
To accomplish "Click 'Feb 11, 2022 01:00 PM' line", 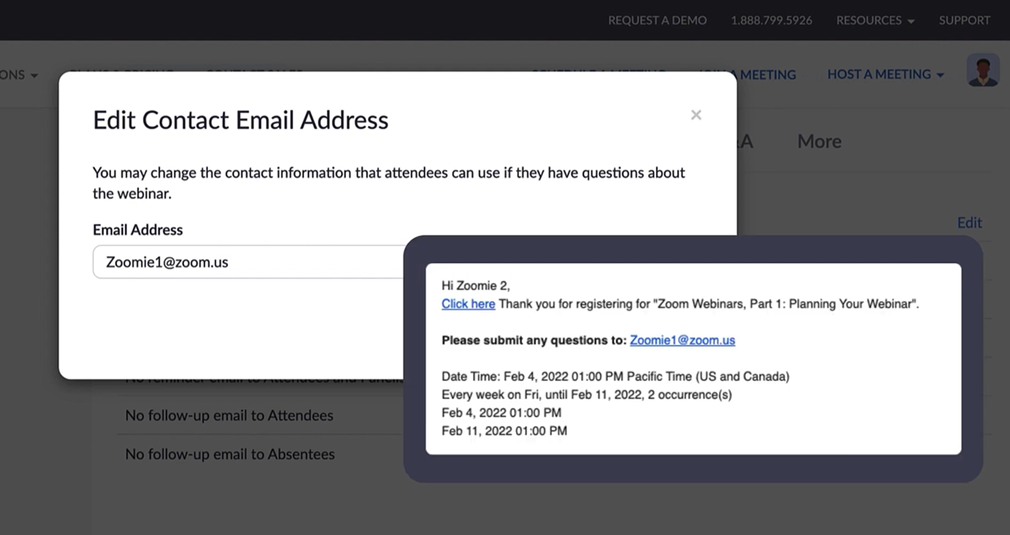I will tap(504, 431).
